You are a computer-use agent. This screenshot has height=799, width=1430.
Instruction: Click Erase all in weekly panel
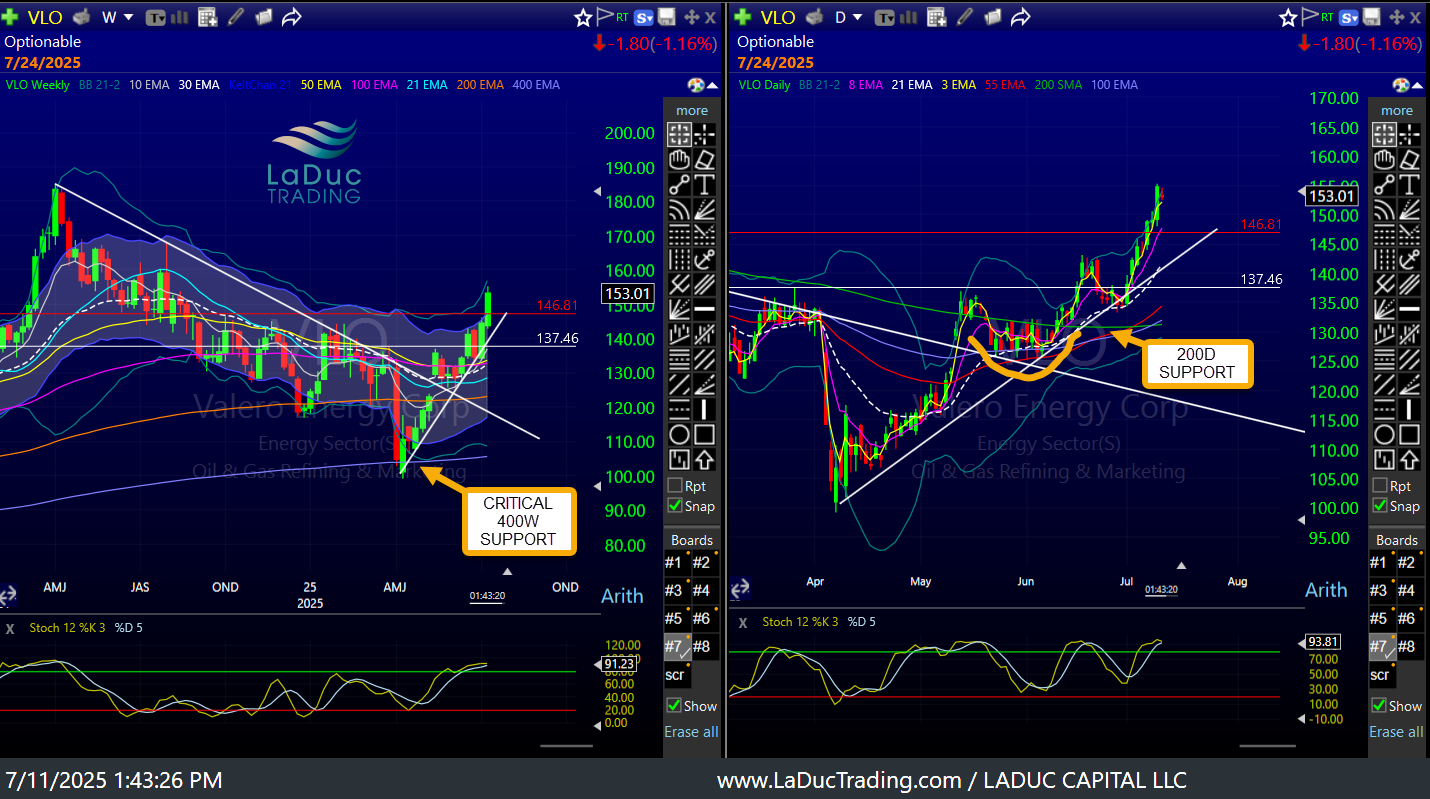[x=692, y=732]
